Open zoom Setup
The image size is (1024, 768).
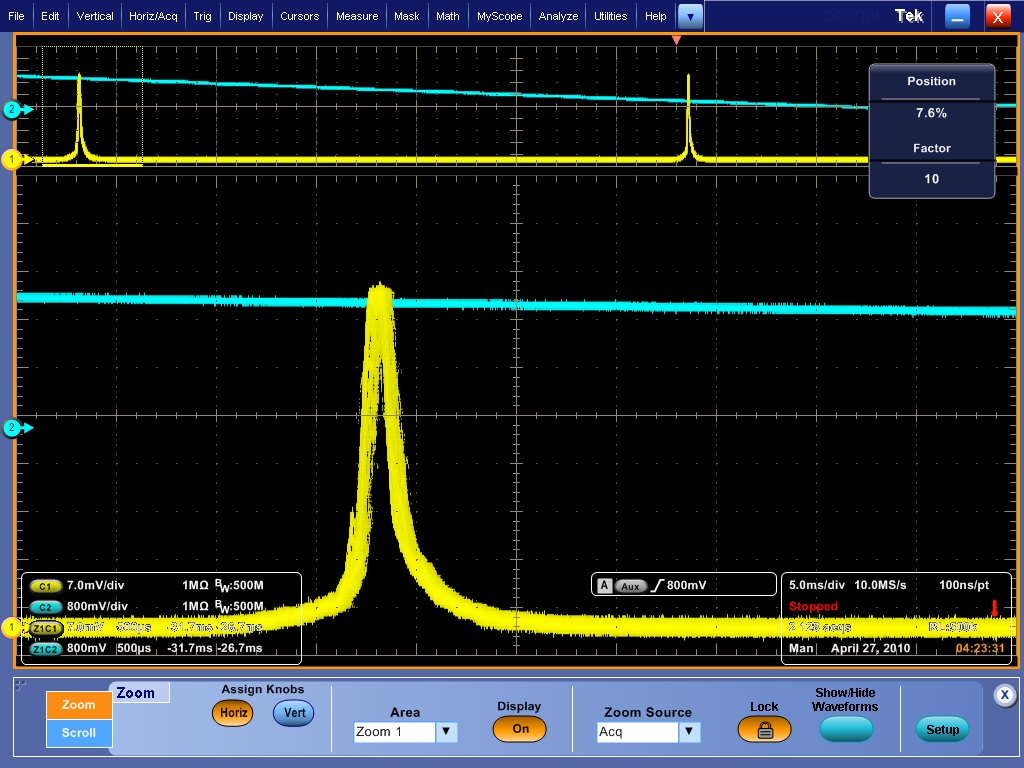point(942,729)
